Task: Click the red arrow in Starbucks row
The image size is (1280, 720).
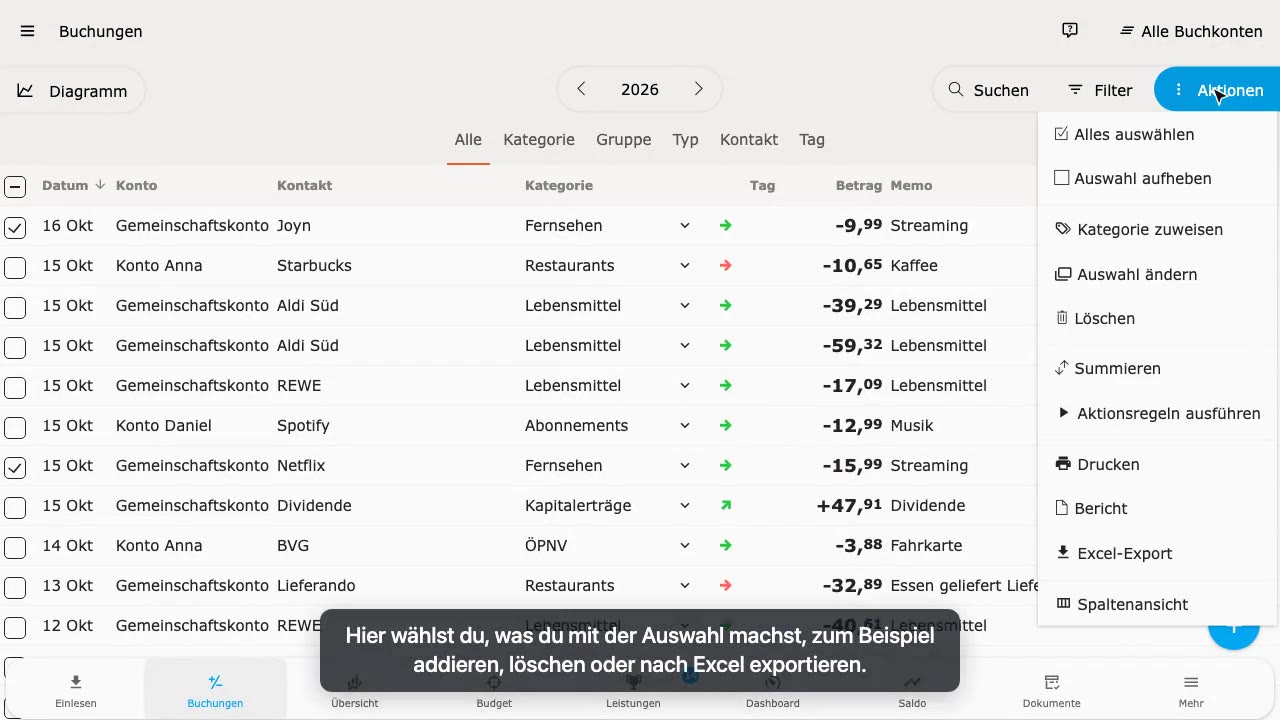Action: tap(726, 266)
